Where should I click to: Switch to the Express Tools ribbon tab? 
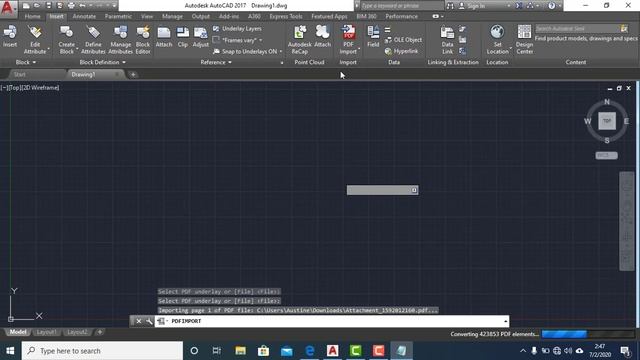pyautogui.click(x=286, y=16)
